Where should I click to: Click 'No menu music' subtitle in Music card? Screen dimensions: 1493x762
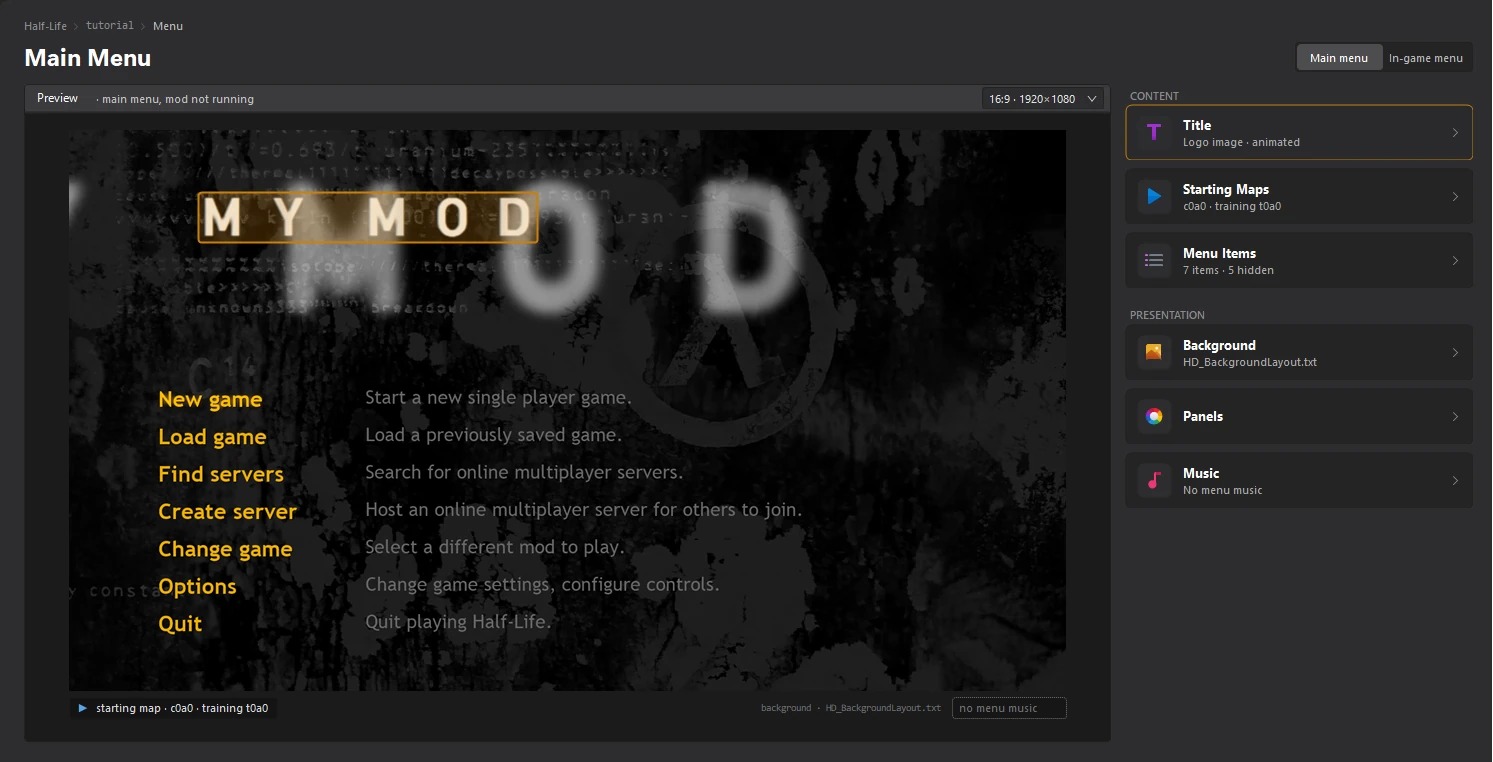click(x=1222, y=490)
